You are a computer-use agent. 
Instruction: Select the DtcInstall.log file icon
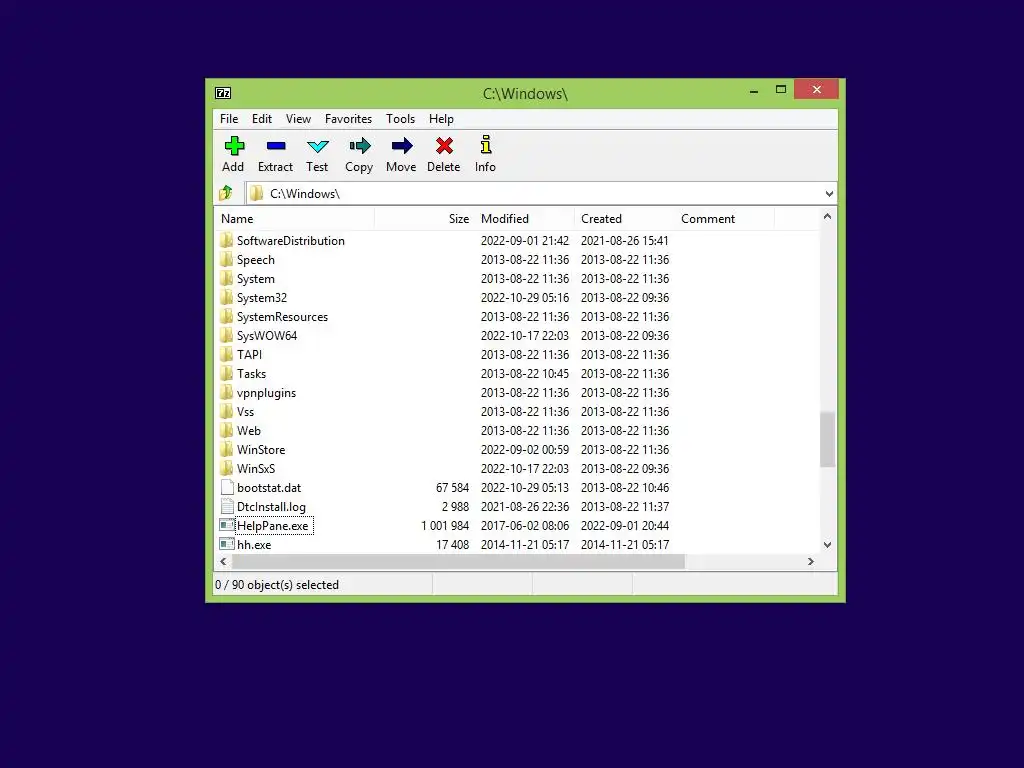227,506
